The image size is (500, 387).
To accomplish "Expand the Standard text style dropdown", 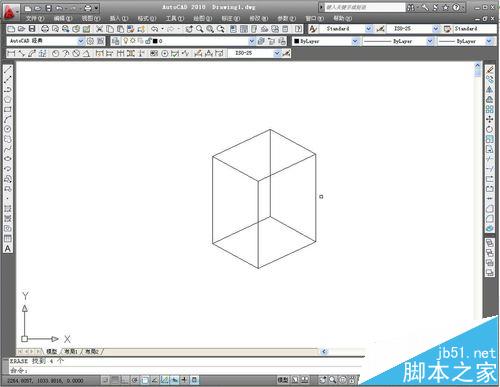I will pos(369,29).
